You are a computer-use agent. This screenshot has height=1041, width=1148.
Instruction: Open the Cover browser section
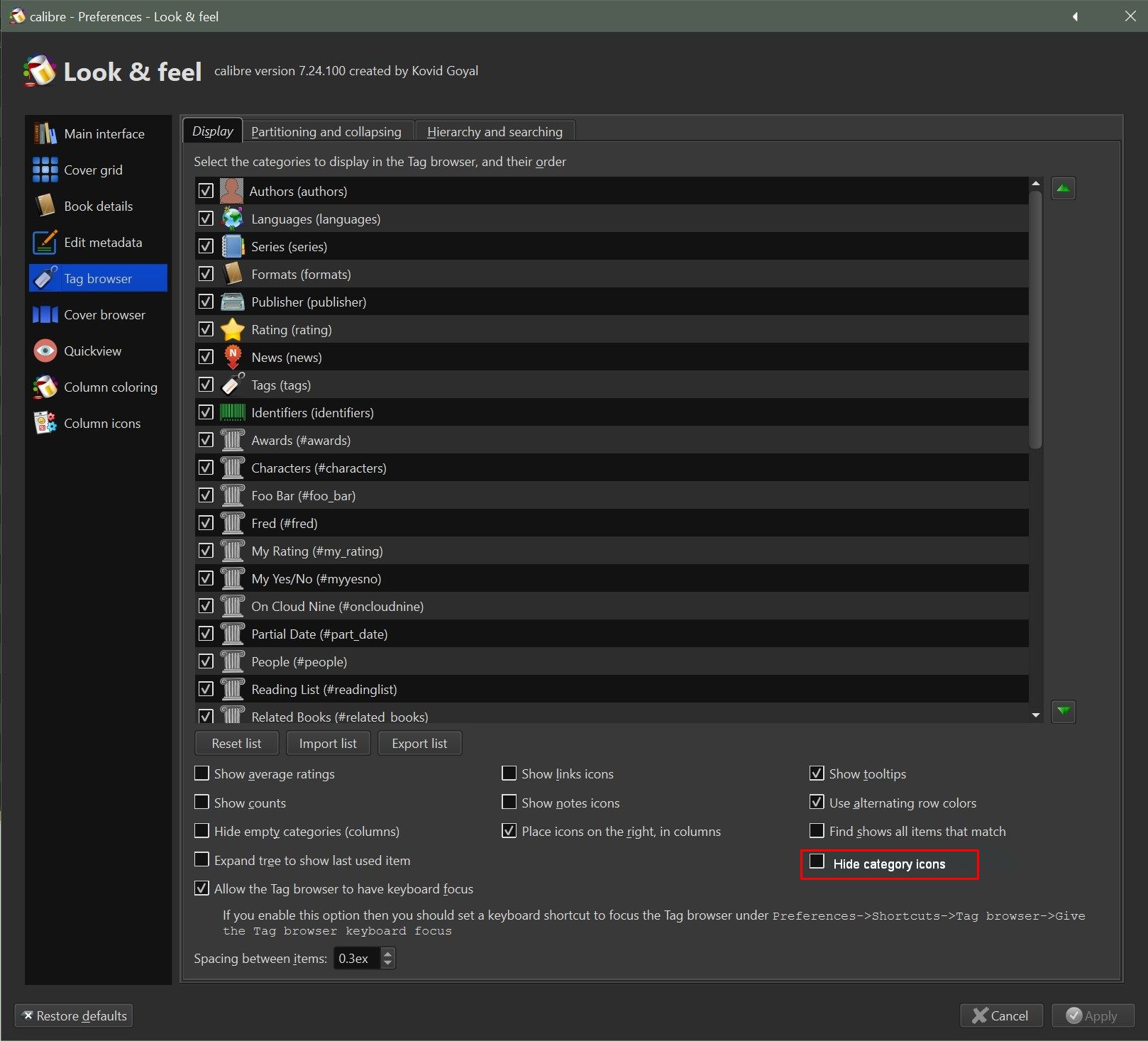[104, 315]
